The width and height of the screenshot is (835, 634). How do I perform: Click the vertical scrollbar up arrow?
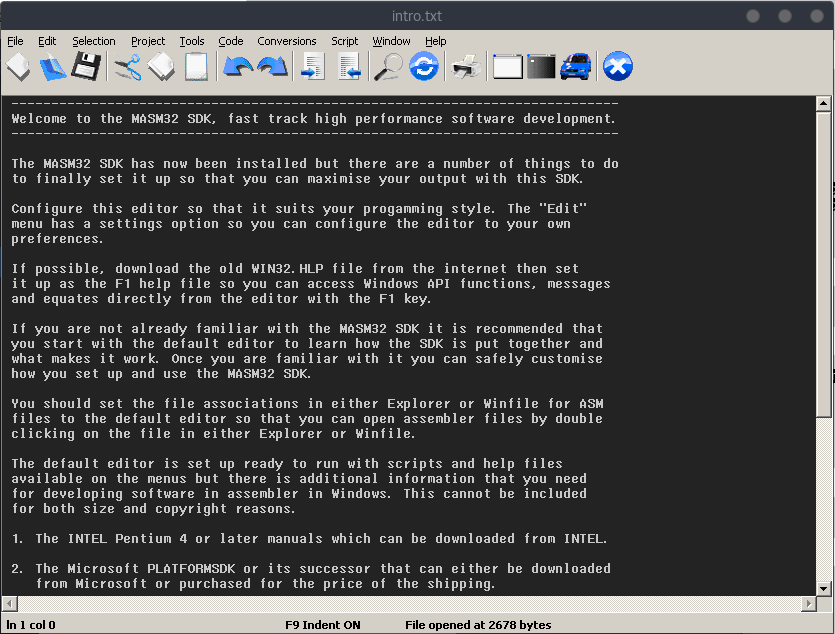click(x=823, y=104)
